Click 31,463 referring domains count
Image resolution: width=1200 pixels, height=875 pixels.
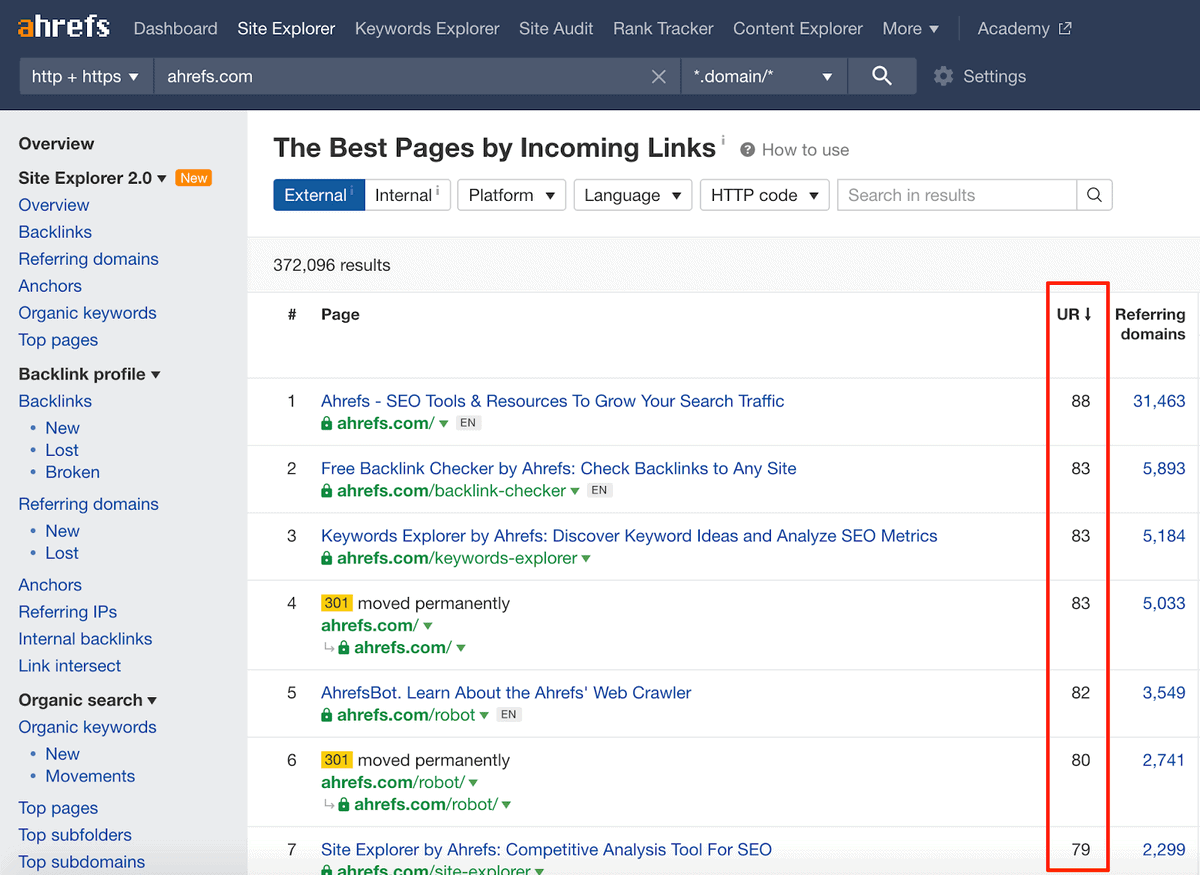pyautogui.click(x=1159, y=401)
